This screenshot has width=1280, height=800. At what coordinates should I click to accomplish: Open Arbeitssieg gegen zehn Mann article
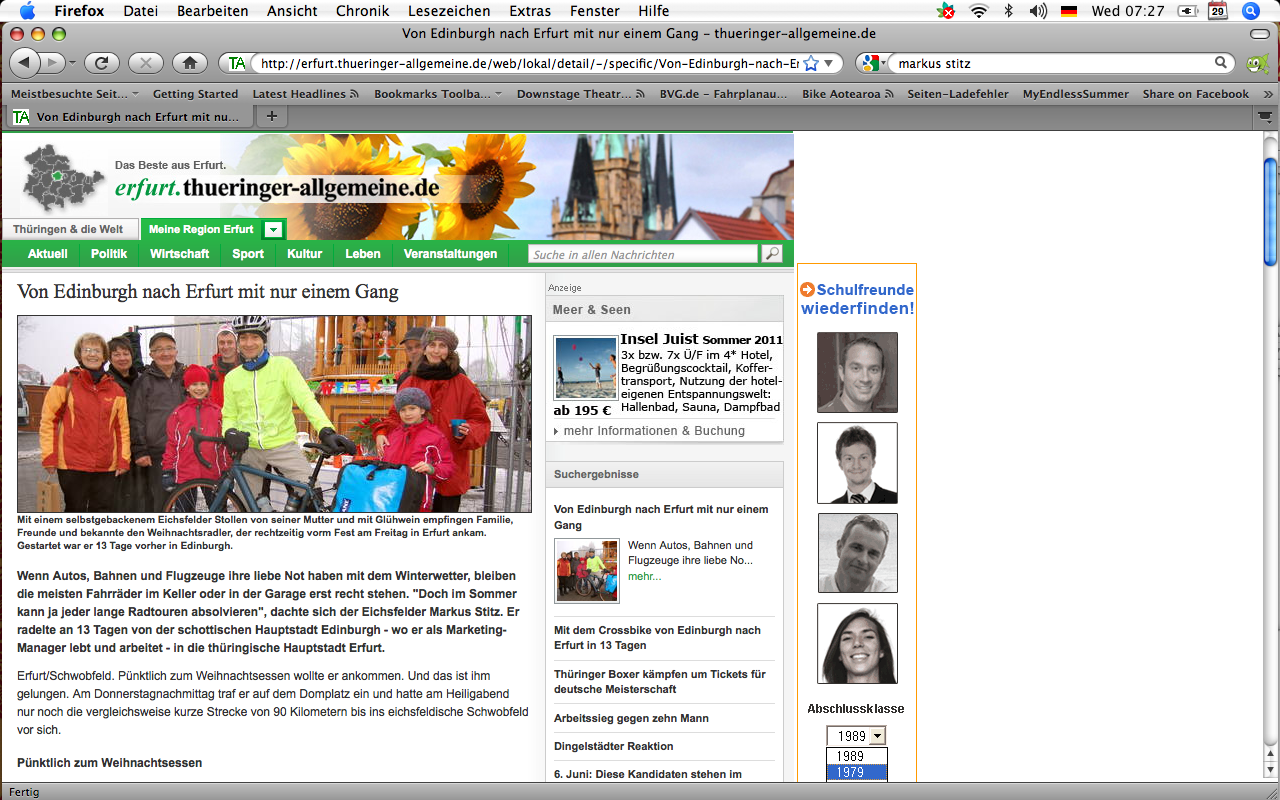coord(631,718)
